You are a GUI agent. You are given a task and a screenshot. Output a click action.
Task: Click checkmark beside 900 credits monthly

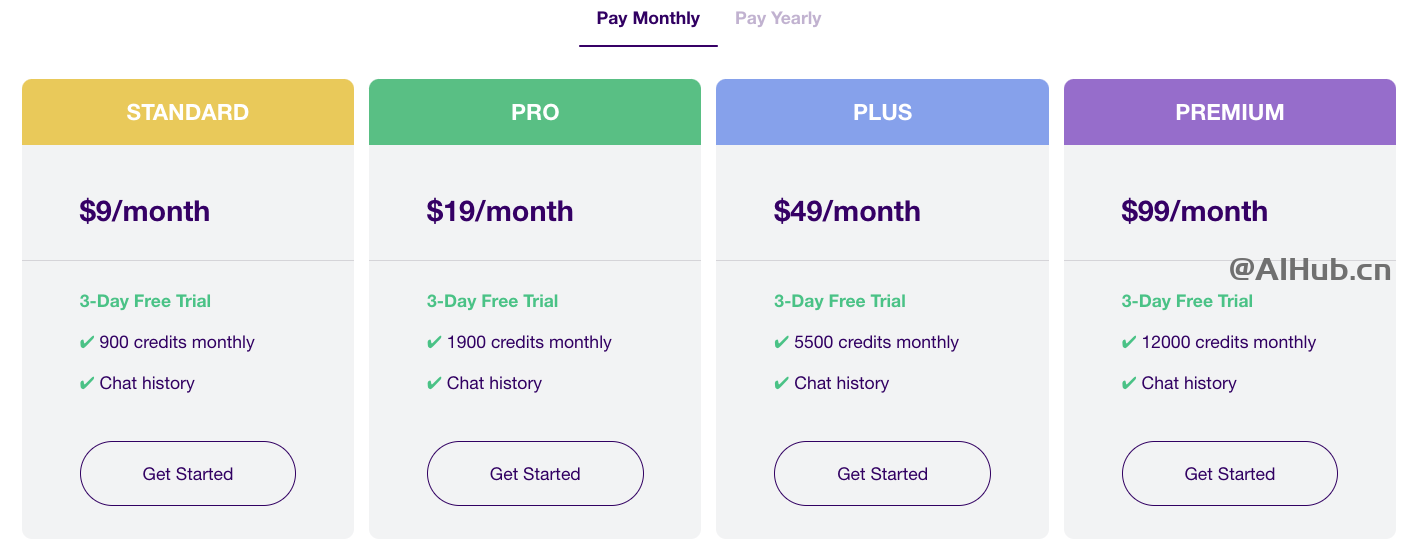[x=87, y=343]
